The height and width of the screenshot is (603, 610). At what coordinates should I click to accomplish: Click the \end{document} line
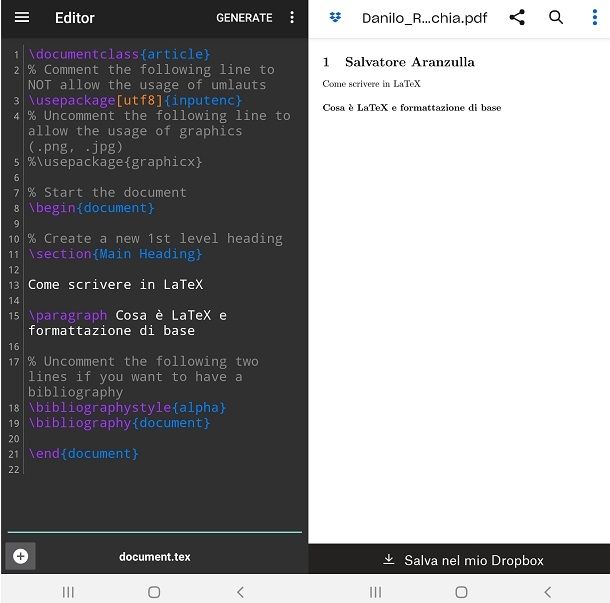(x=83, y=454)
